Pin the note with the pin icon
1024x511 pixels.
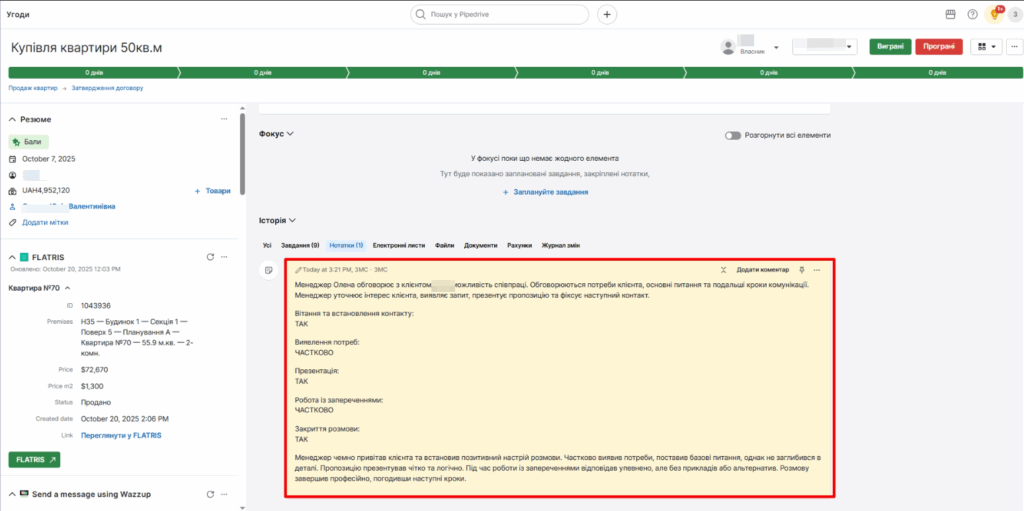802,269
